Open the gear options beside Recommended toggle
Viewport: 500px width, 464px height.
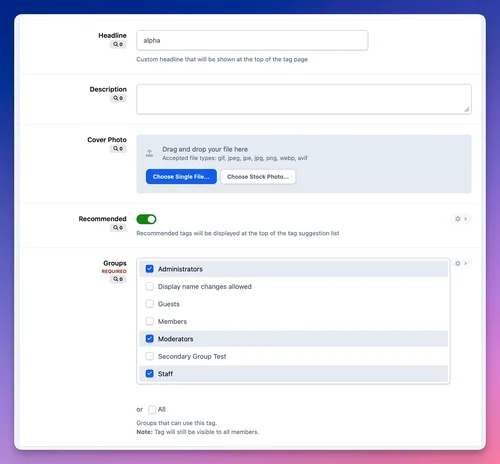click(x=461, y=219)
